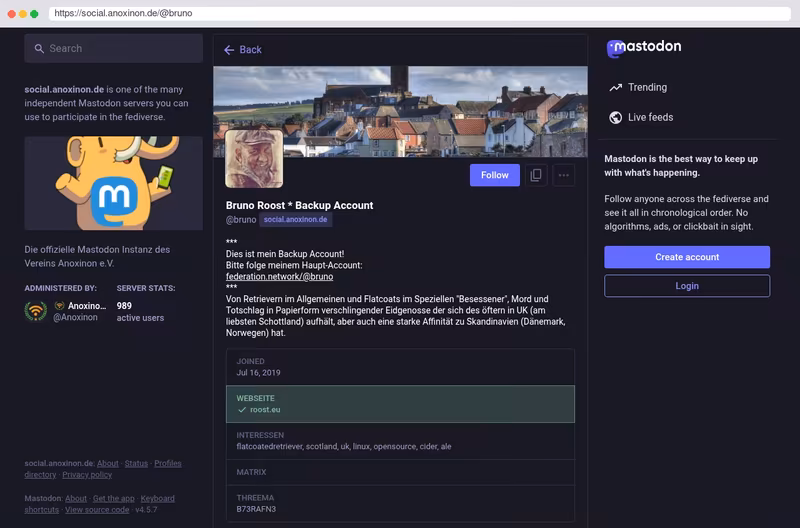Open Trending from the arrow icon
This screenshot has width=800, height=528.
(616, 87)
